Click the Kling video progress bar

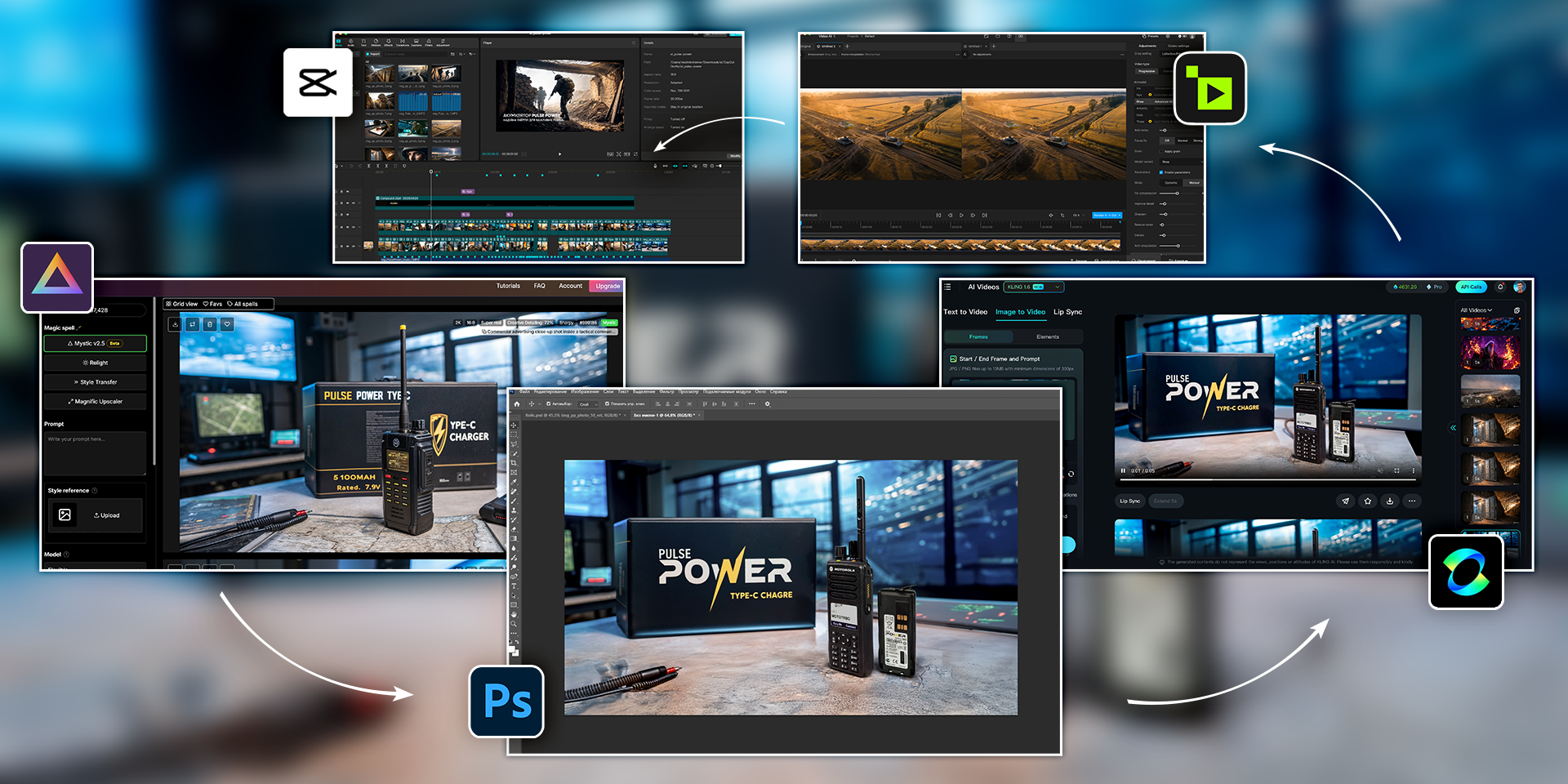[1266, 480]
